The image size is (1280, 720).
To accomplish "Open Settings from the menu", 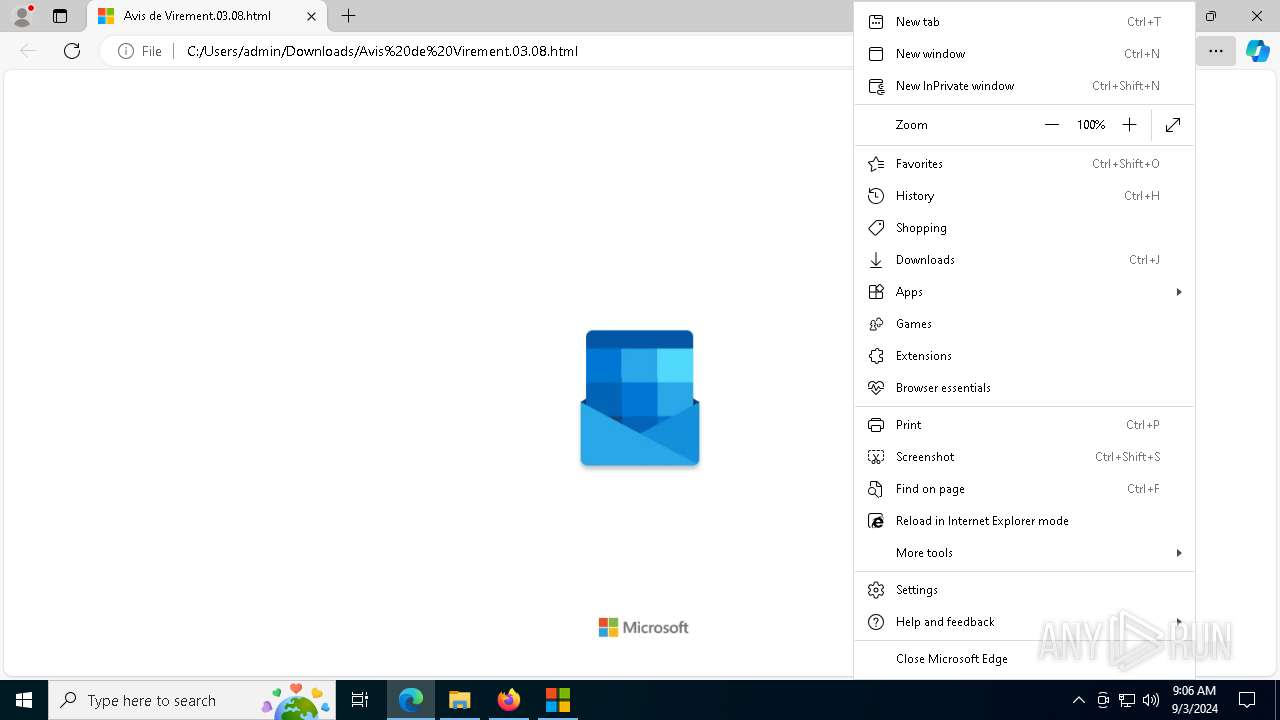I will (x=1024, y=590).
